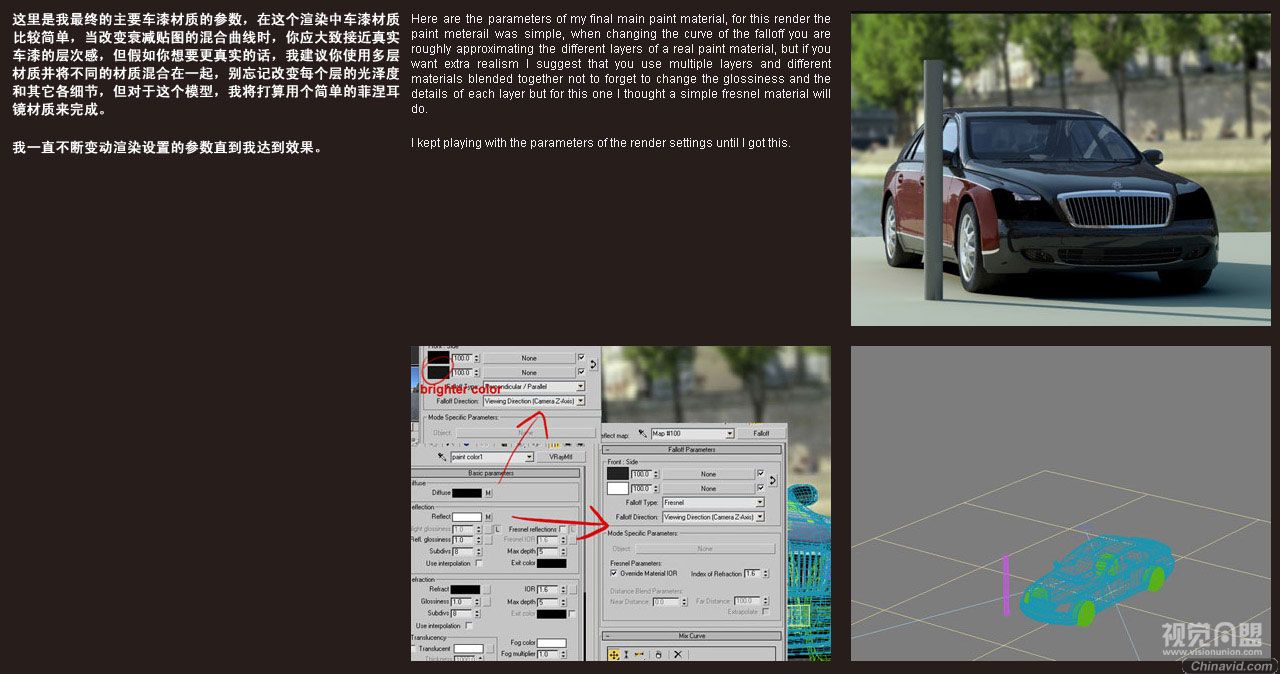The height and width of the screenshot is (674, 1280).
Task: Click side None map button in Fresnel panel
Action: pos(708,488)
